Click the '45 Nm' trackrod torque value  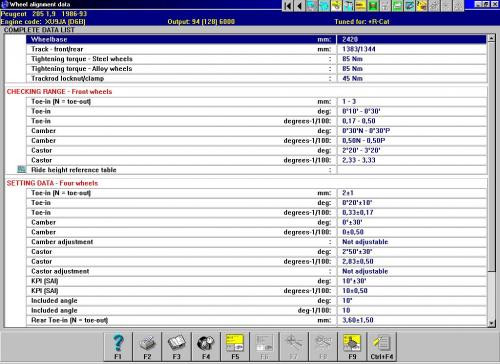click(352, 79)
